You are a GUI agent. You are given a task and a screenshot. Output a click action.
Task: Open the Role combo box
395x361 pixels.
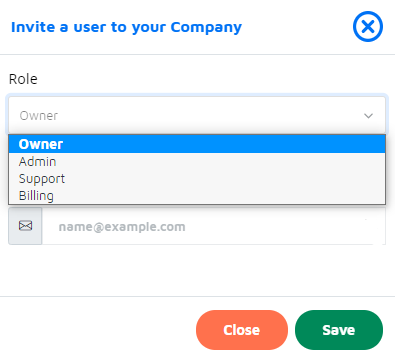coord(197,115)
